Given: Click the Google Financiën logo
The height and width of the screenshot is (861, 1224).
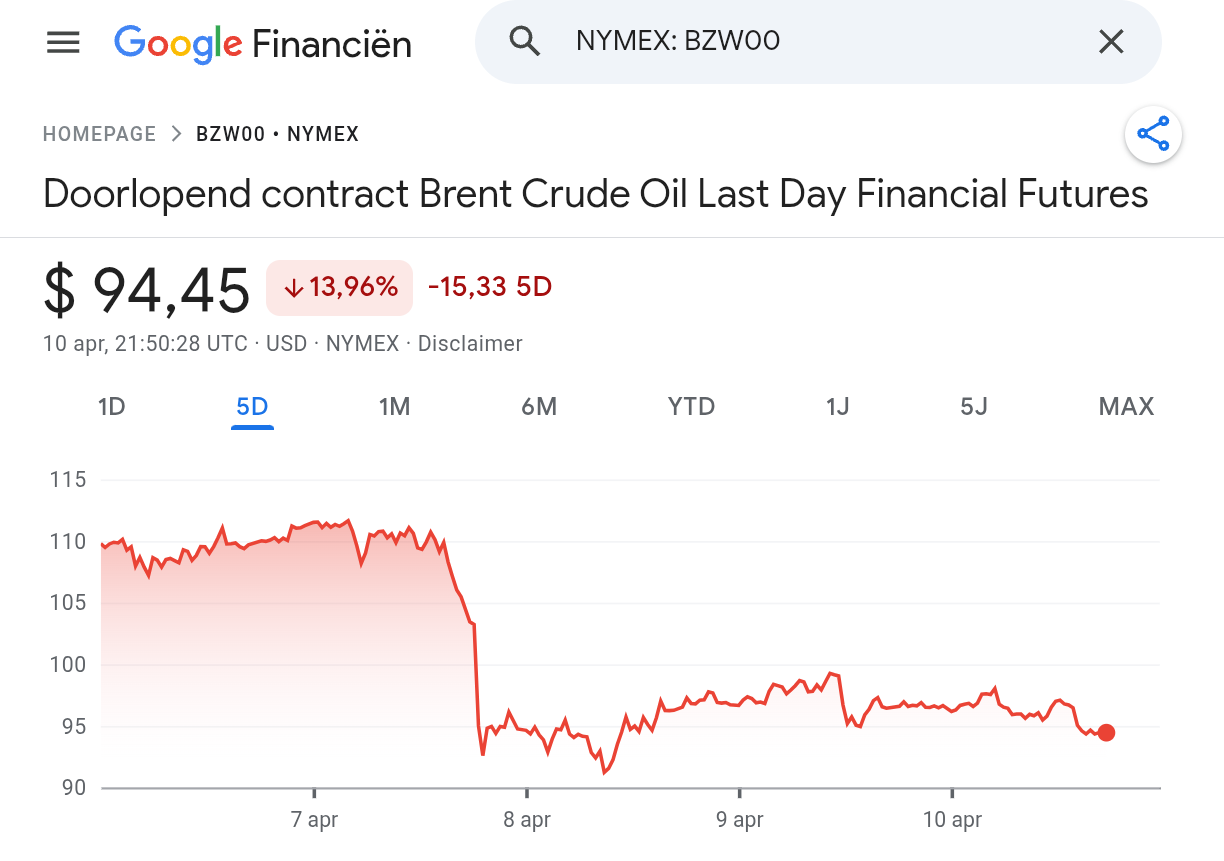Looking at the screenshot, I should coord(263,43).
